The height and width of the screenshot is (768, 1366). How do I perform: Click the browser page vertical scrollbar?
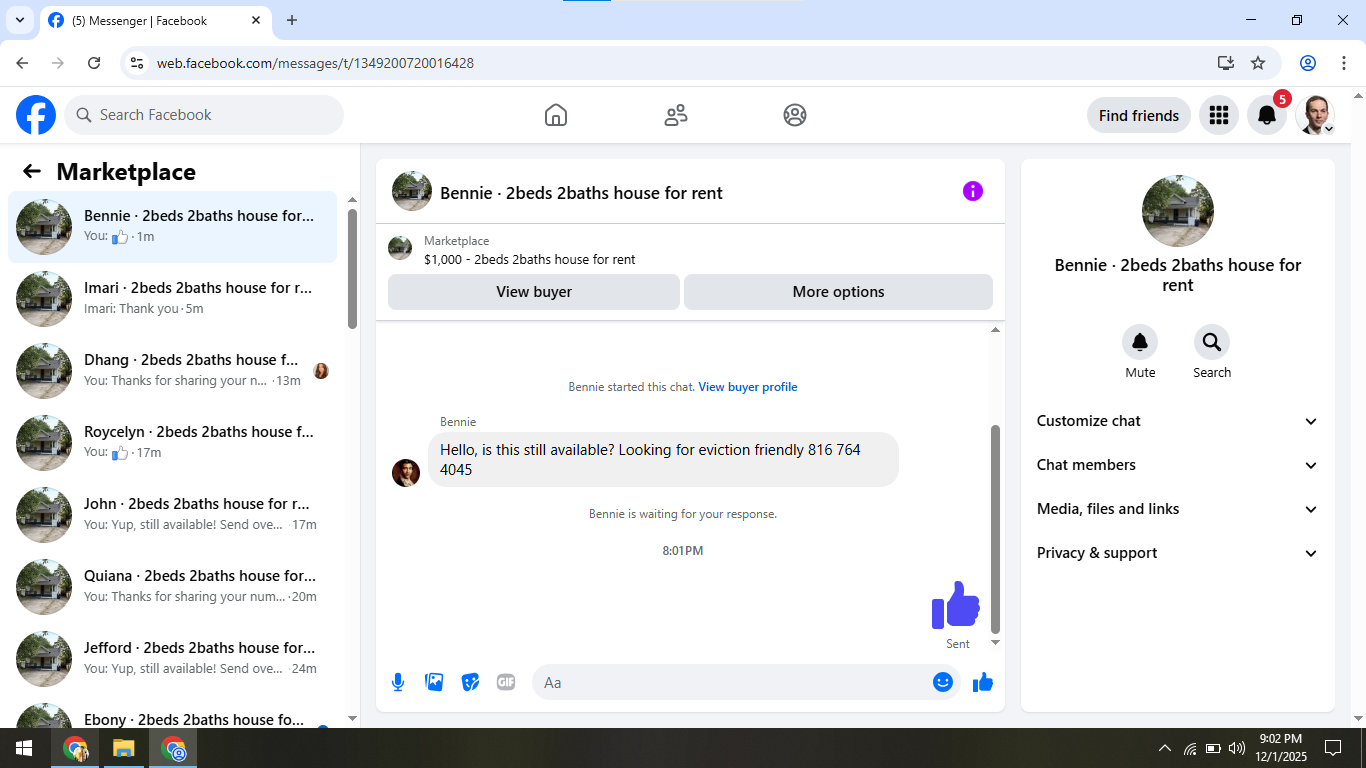coord(1358,407)
